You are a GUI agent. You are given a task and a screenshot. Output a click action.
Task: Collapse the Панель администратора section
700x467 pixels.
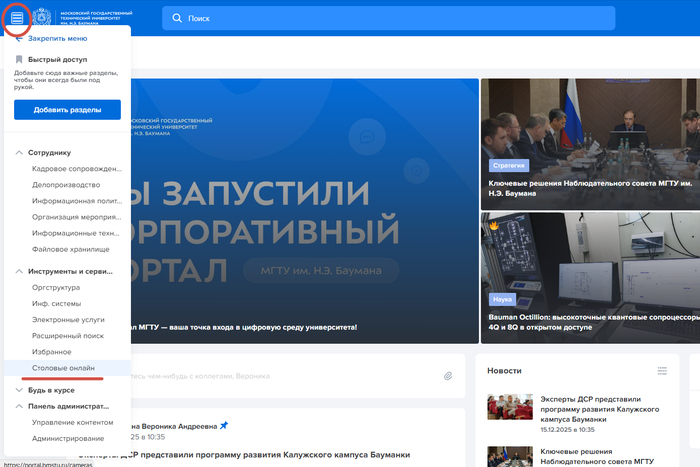coord(19,406)
